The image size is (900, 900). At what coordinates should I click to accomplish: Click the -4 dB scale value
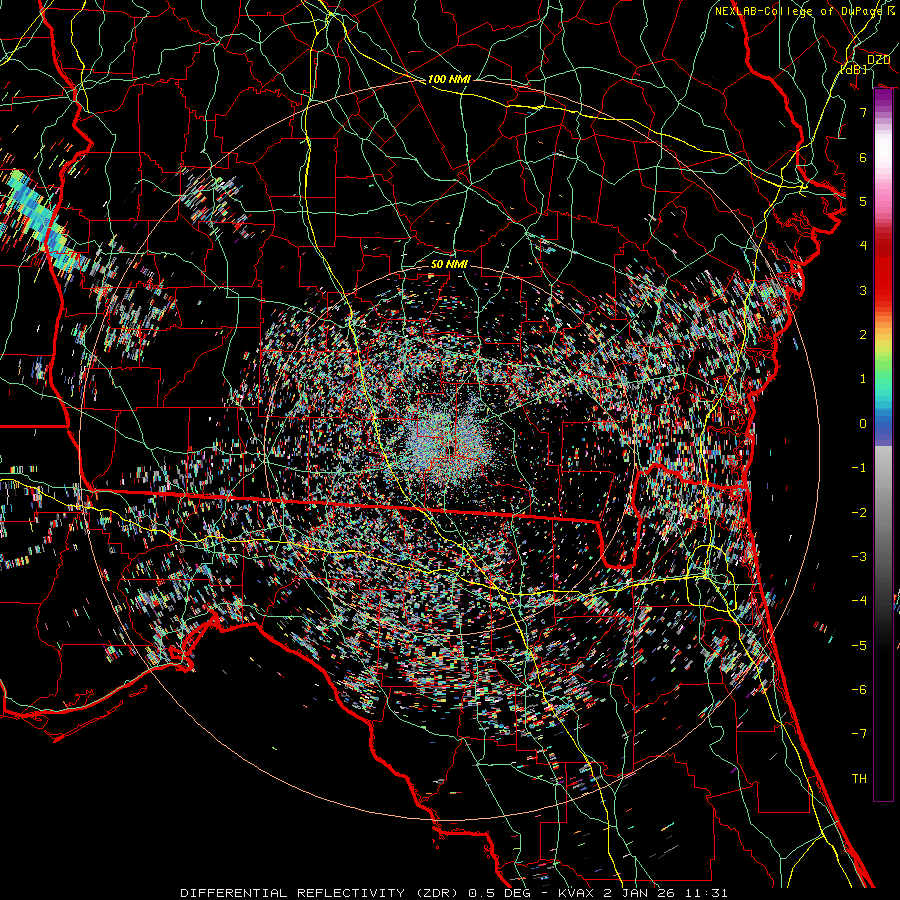point(859,601)
